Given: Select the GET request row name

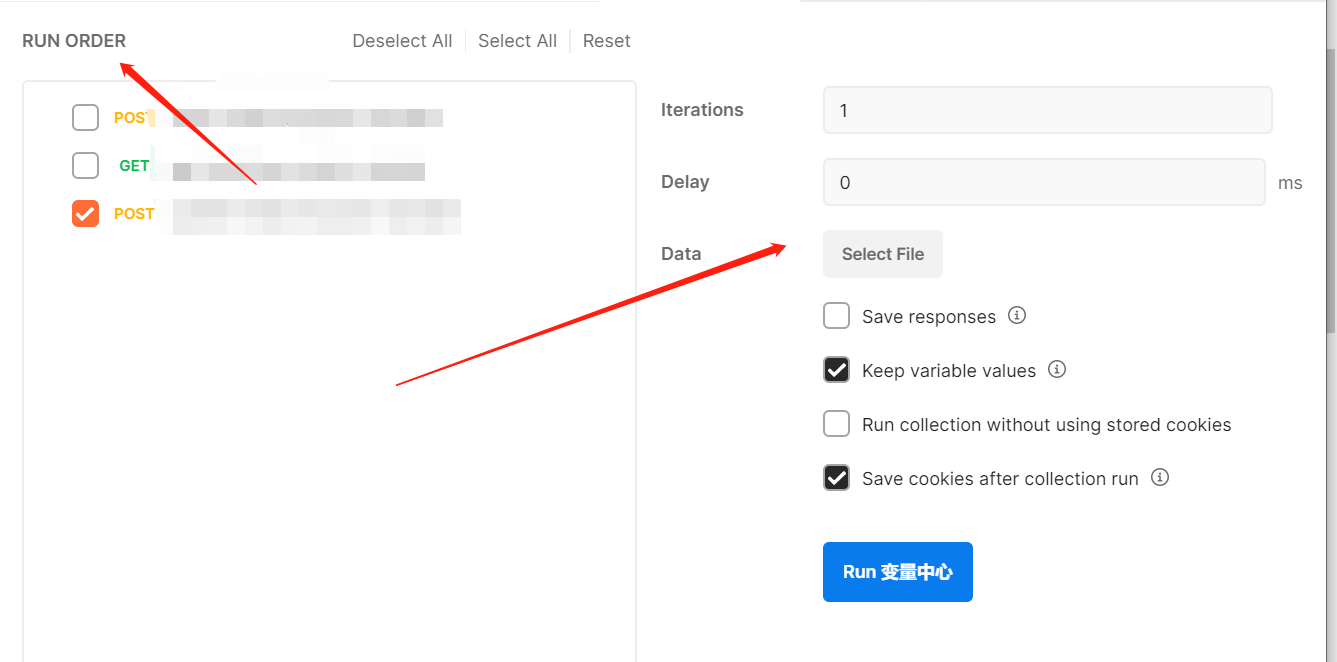Looking at the screenshot, I should tap(298, 168).
